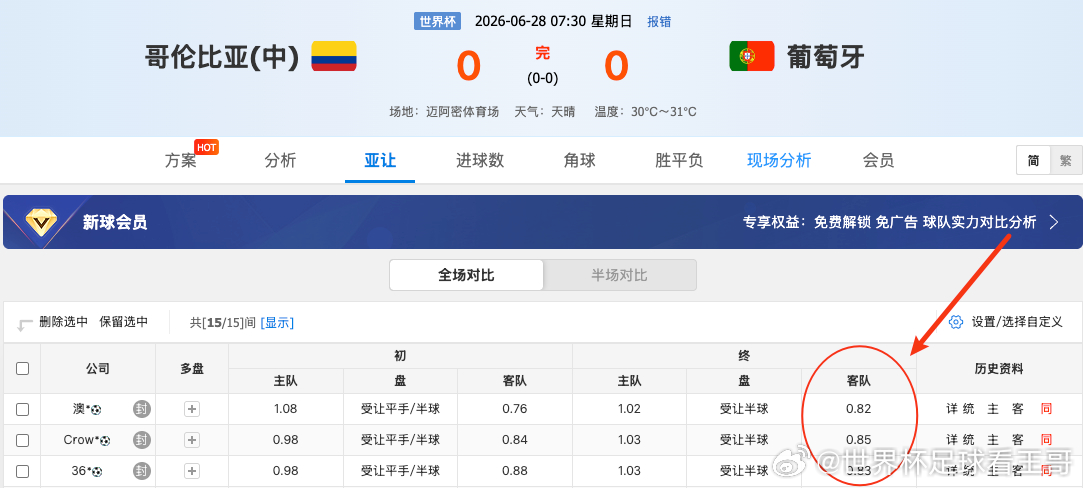Click final home odds 1.02
Screen dimensions: 1083x488
(629, 409)
